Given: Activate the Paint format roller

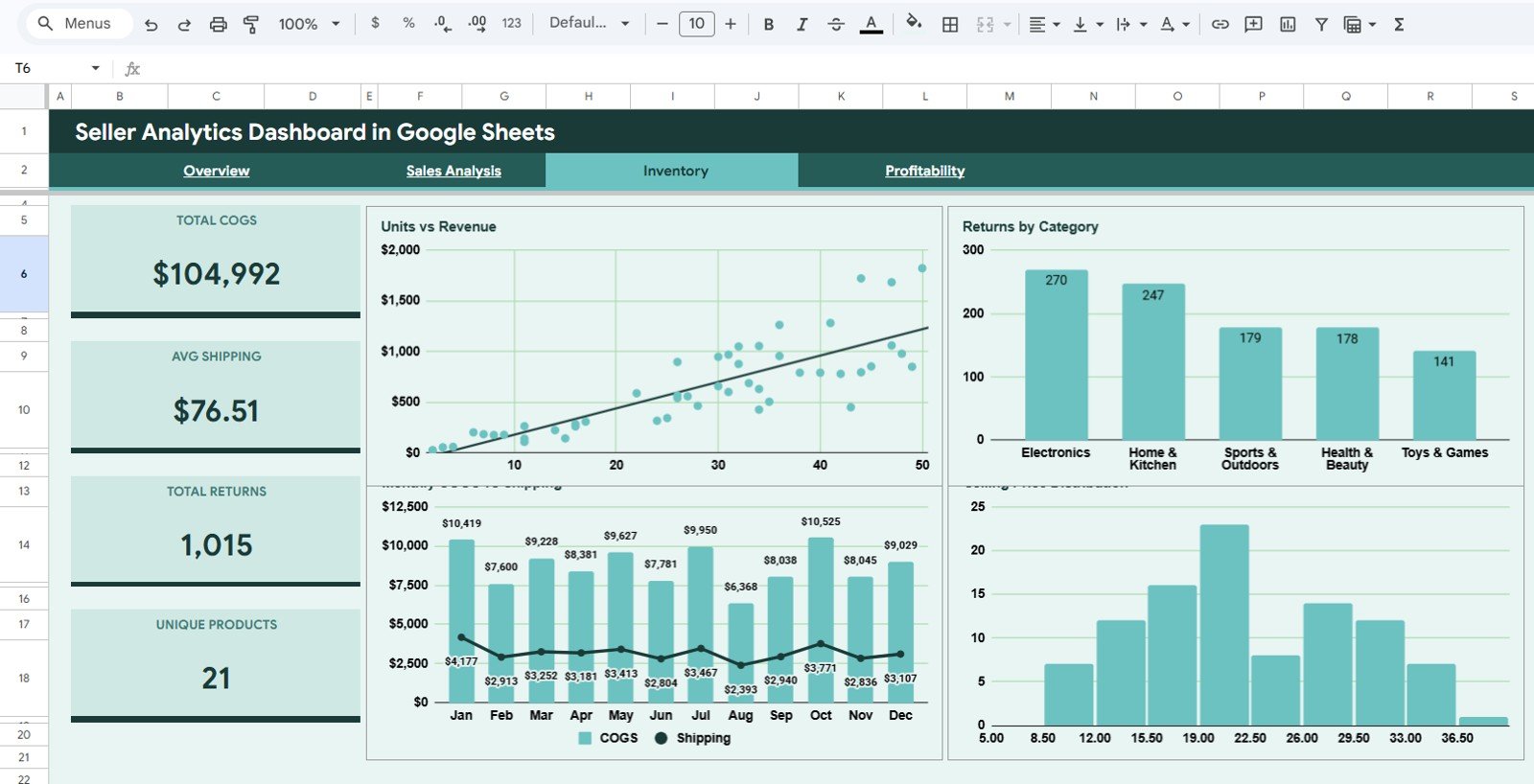Looking at the screenshot, I should [251, 24].
